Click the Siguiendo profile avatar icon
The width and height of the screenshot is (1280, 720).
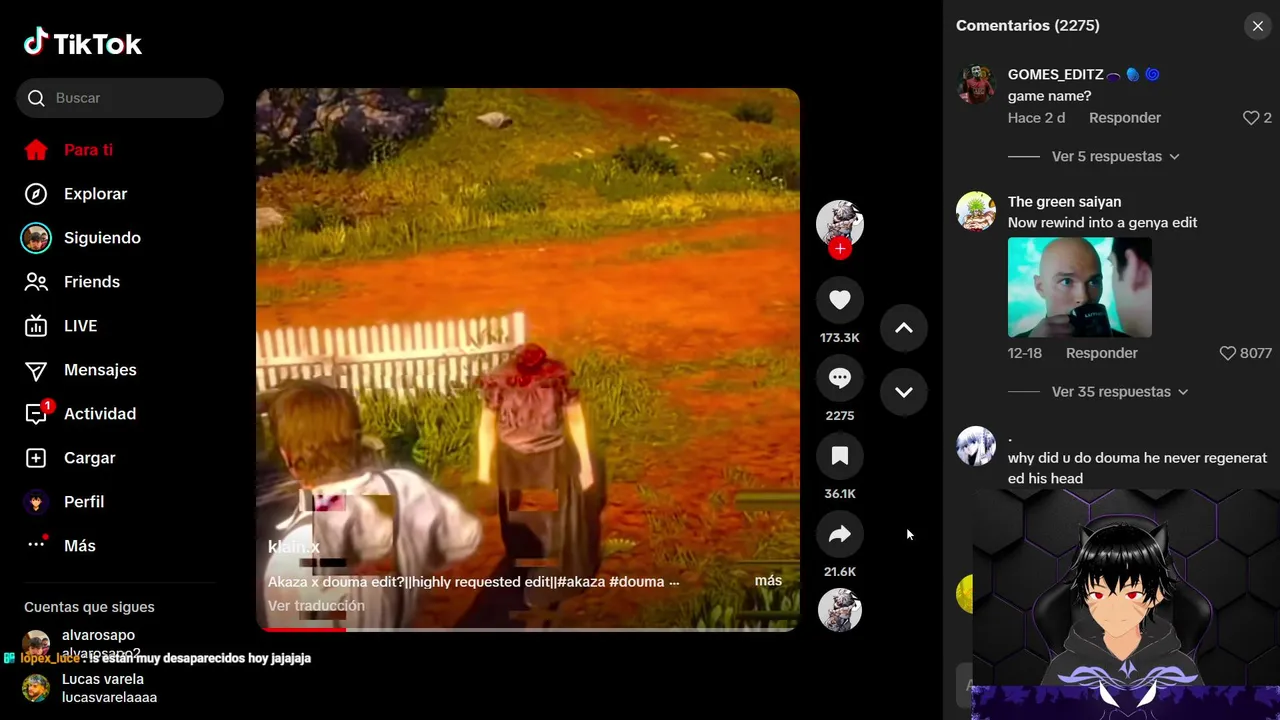pos(36,238)
